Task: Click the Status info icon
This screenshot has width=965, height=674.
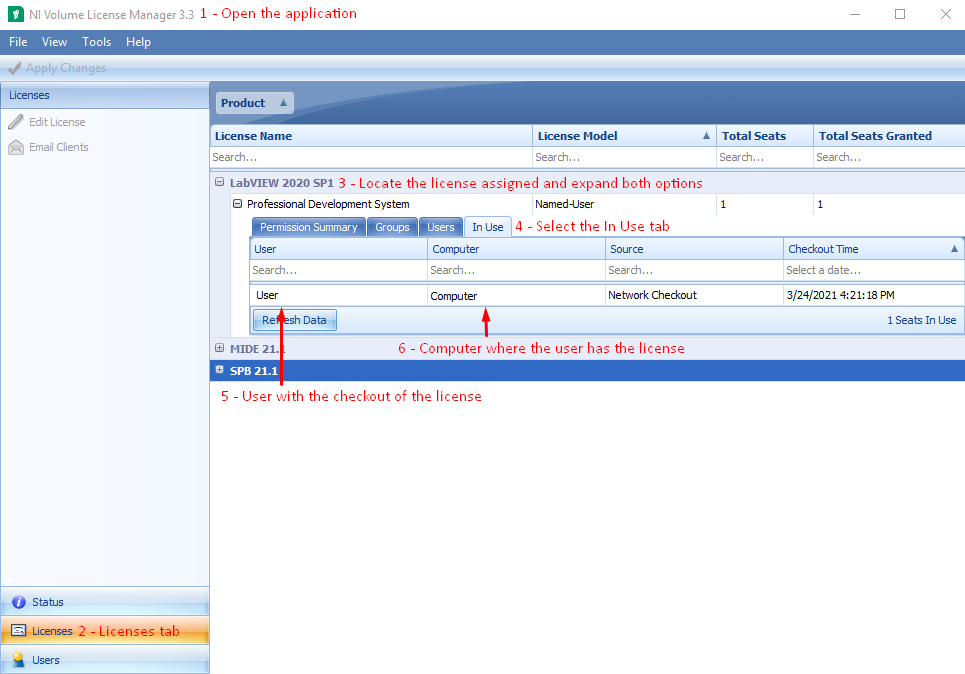Action: 18,602
